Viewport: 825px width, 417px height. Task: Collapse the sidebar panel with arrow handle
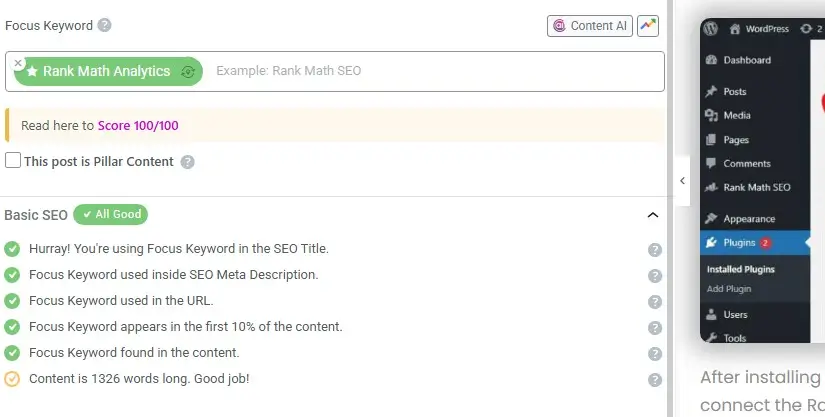682,181
